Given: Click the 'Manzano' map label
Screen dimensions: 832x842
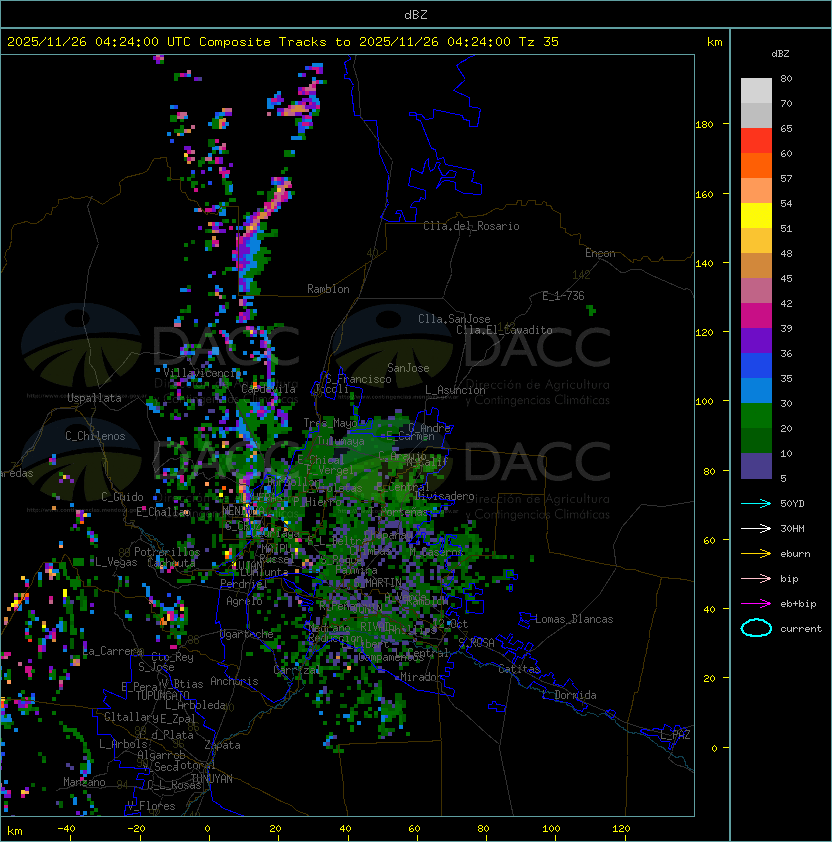Looking at the screenshot, I should click(x=84, y=782).
